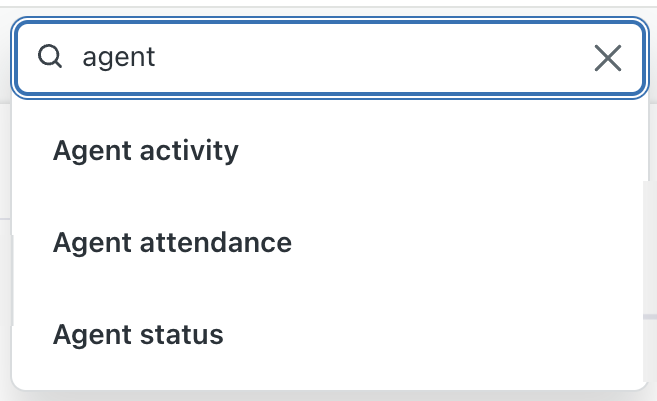Go to the Agent status report
This screenshot has height=401, width=657.
pyautogui.click(x=138, y=334)
